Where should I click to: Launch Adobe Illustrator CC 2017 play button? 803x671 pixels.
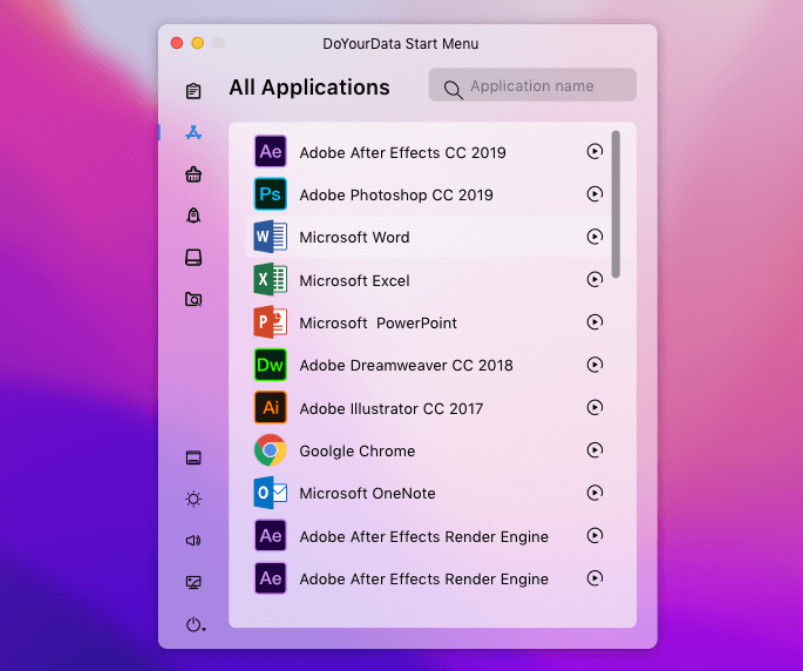click(595, 407)
